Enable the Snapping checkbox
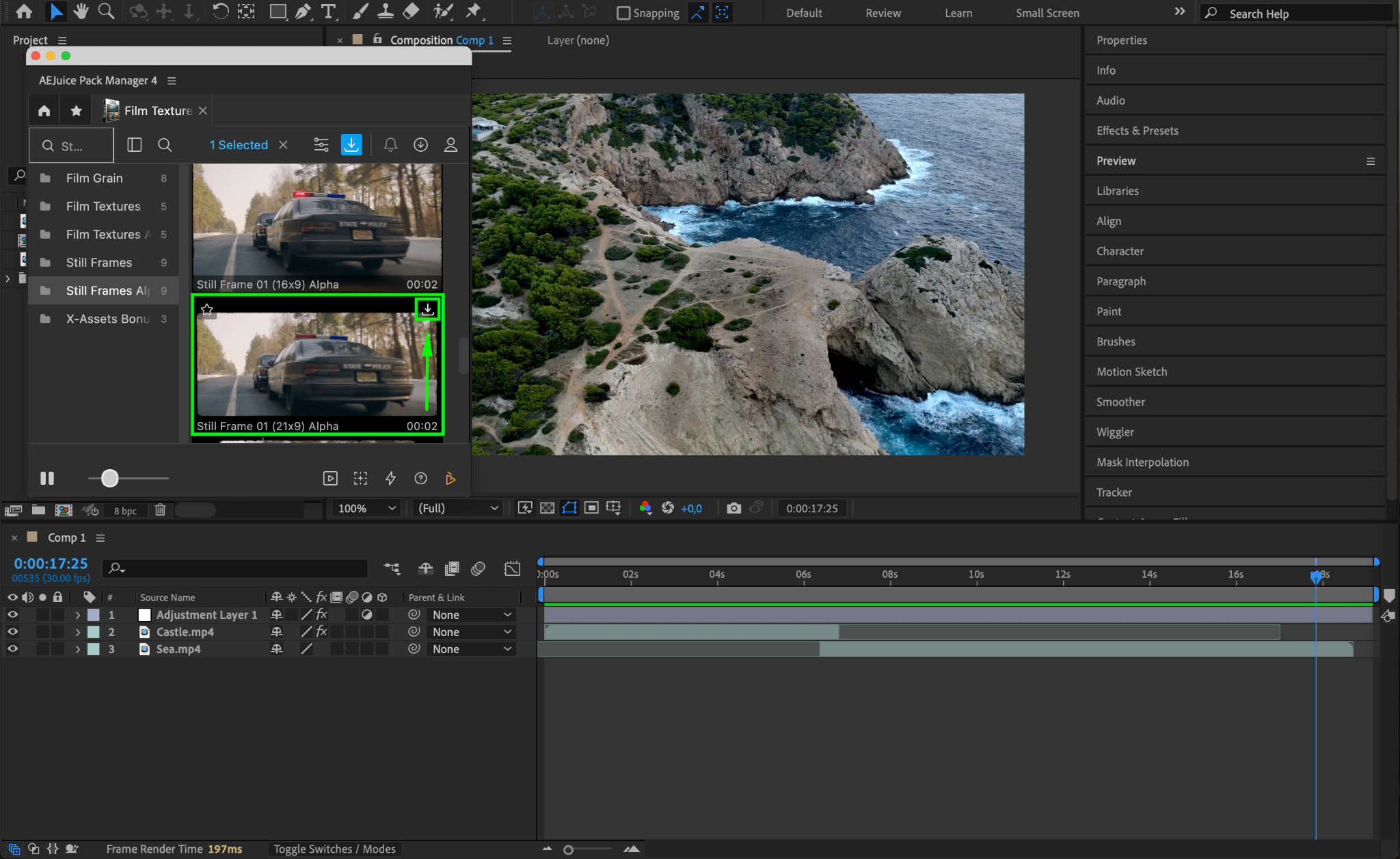 click(x=623, y=13)
